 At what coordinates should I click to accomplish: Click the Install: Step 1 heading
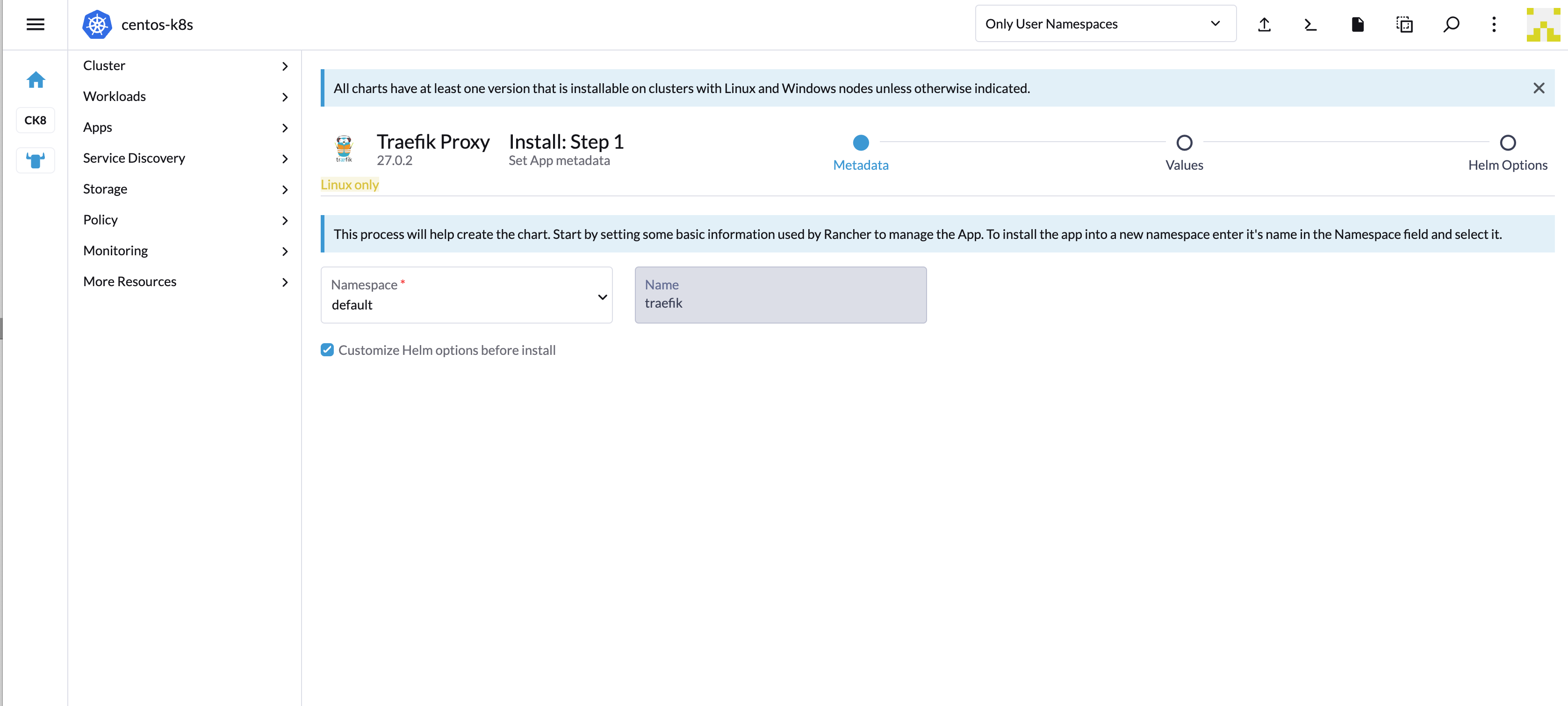(566, 141)
